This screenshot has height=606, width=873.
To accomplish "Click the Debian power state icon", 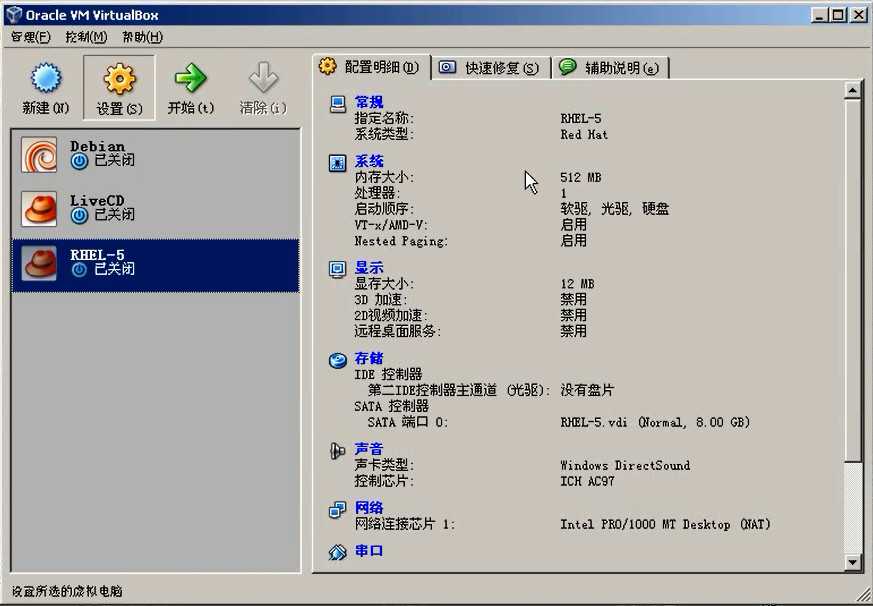I will pos(80,161).
